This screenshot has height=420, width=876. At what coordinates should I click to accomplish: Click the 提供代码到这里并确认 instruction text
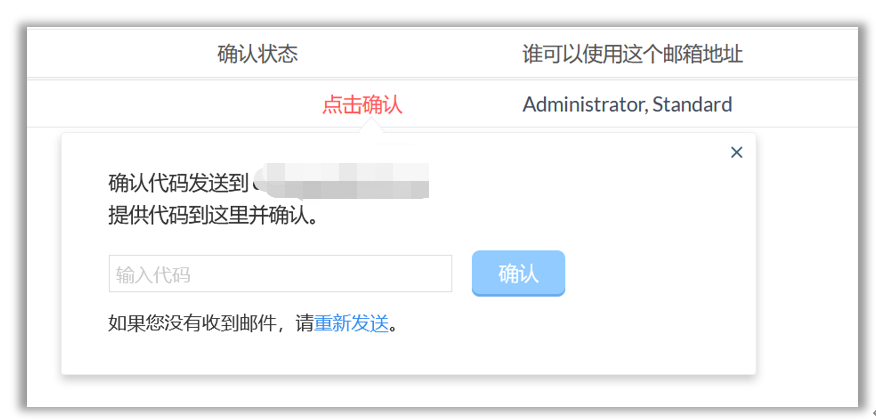tap(212, 214)
